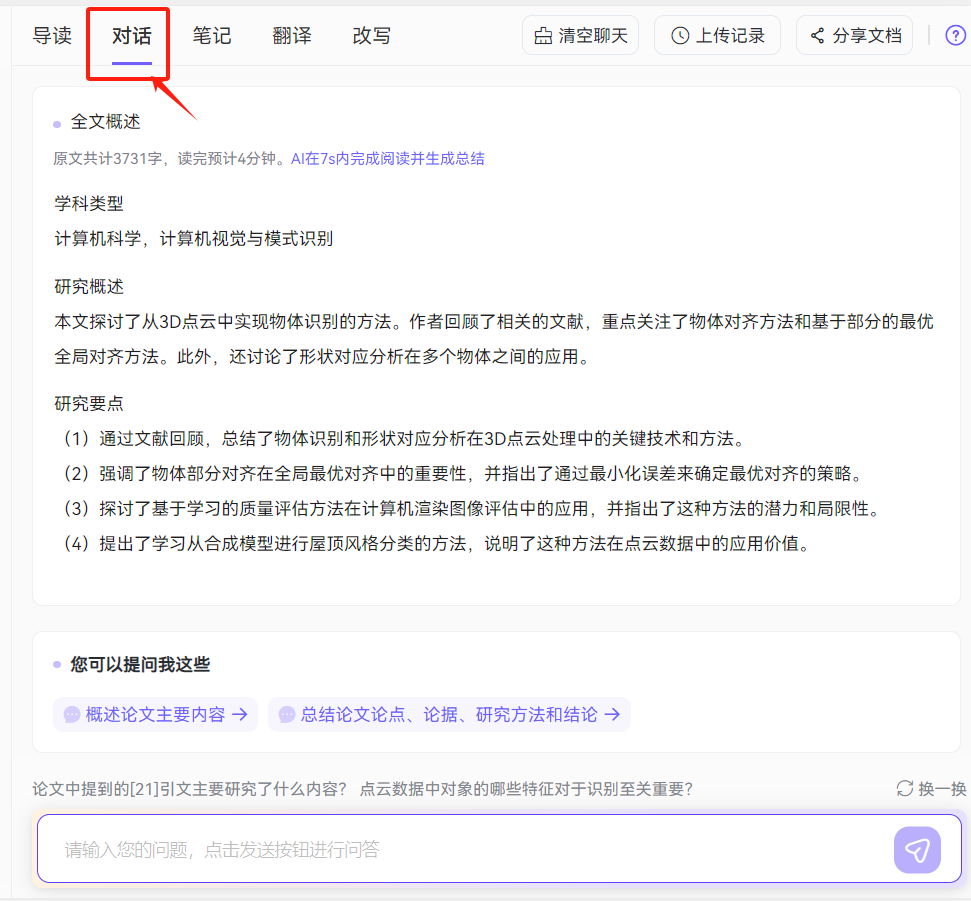Click research point (2) about 部分对齐
The width and height of the screenshot is (971, 901).
pyautogui.click(x=463, y=474)
